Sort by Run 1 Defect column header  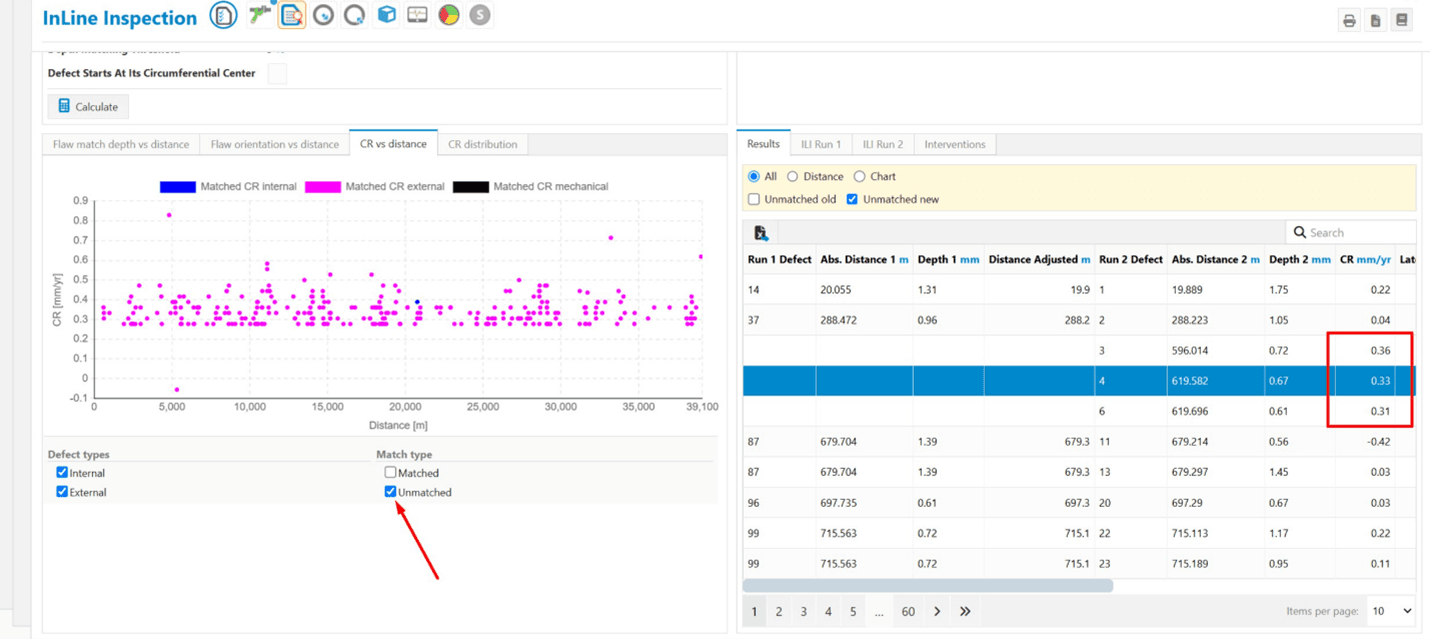(x=779, y=259)
